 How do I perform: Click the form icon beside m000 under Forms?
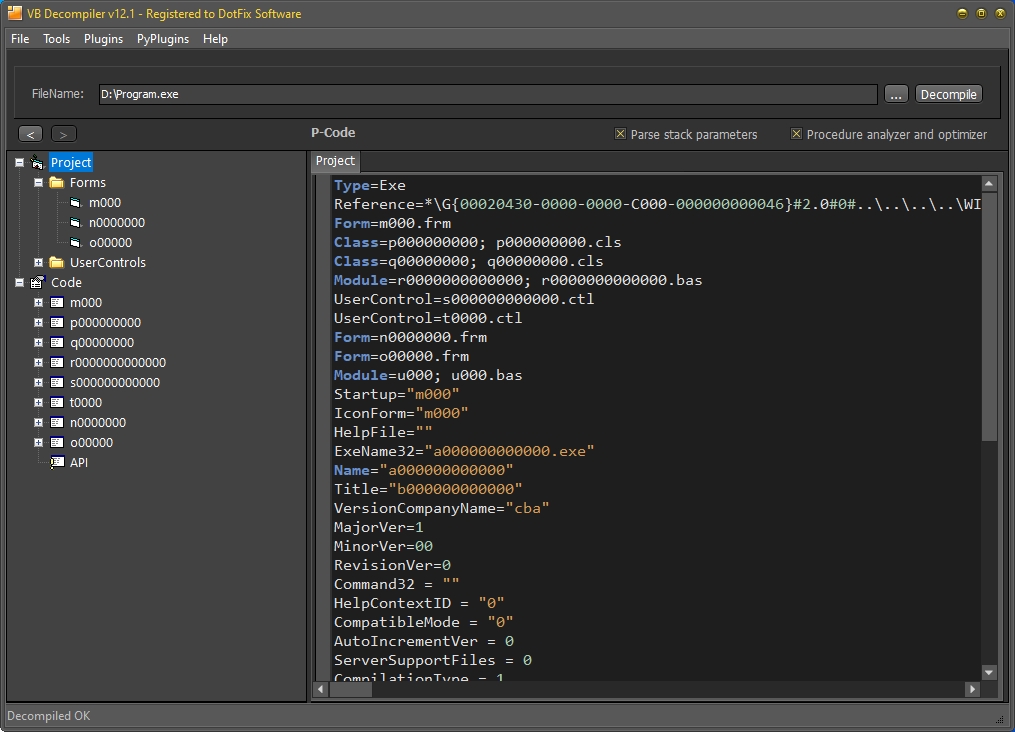(76, 203)
